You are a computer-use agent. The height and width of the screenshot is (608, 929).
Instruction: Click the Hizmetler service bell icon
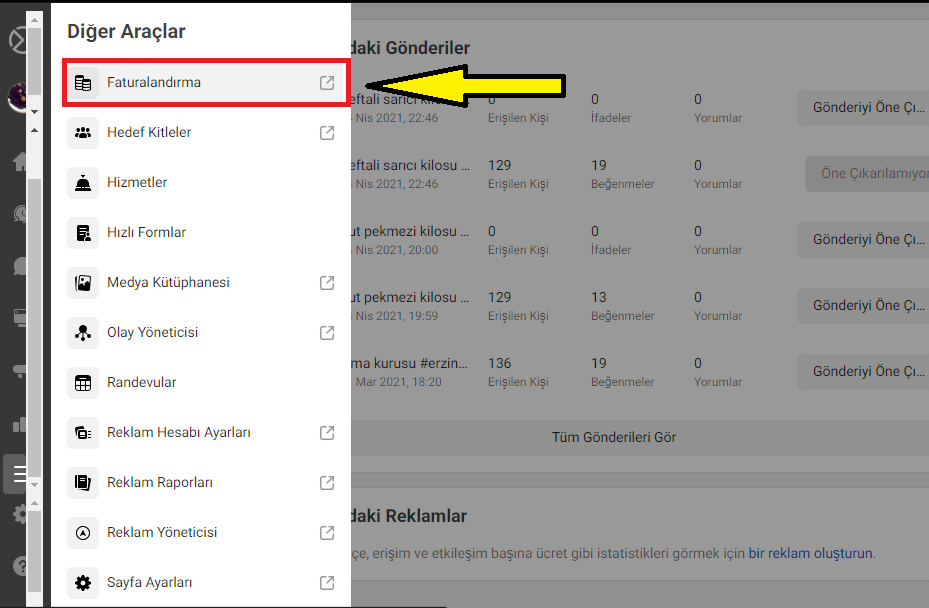(x=83, y=183)
